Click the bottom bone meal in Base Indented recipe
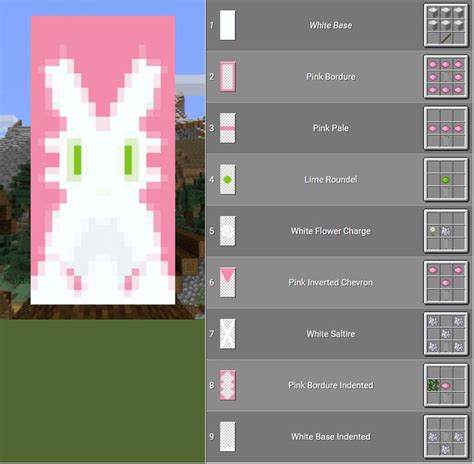 point(446,449)
